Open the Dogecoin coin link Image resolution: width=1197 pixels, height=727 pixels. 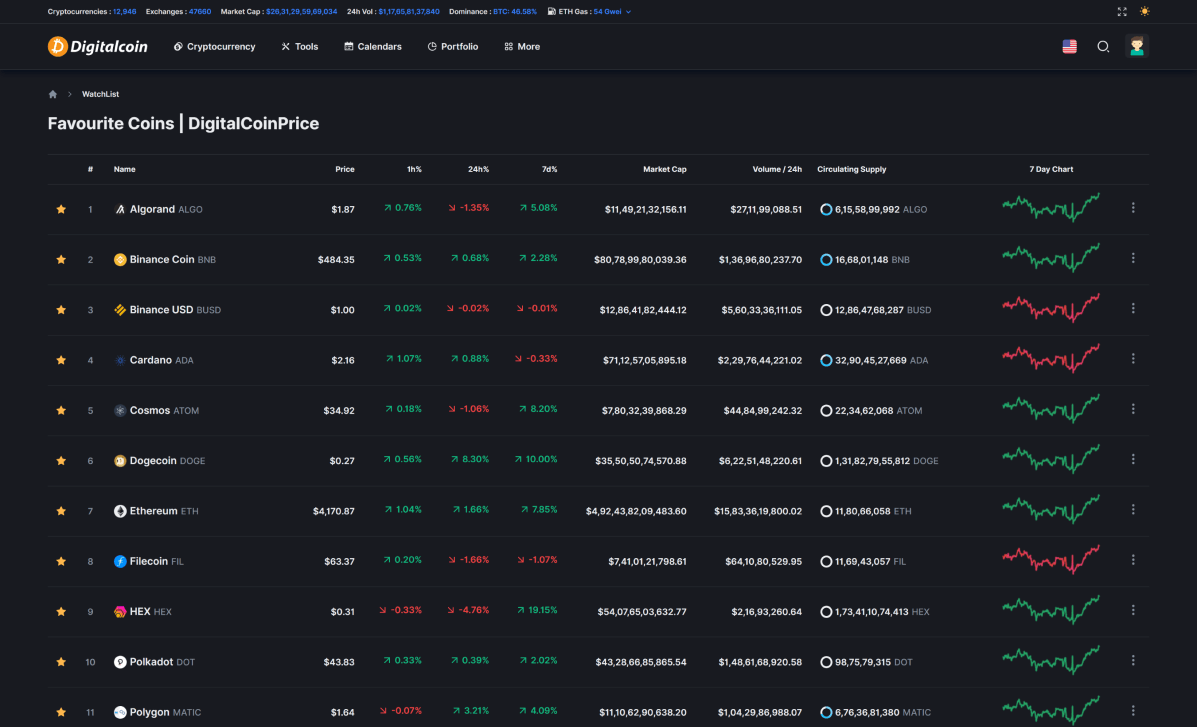pyautogui.click(x=167, y=461)
